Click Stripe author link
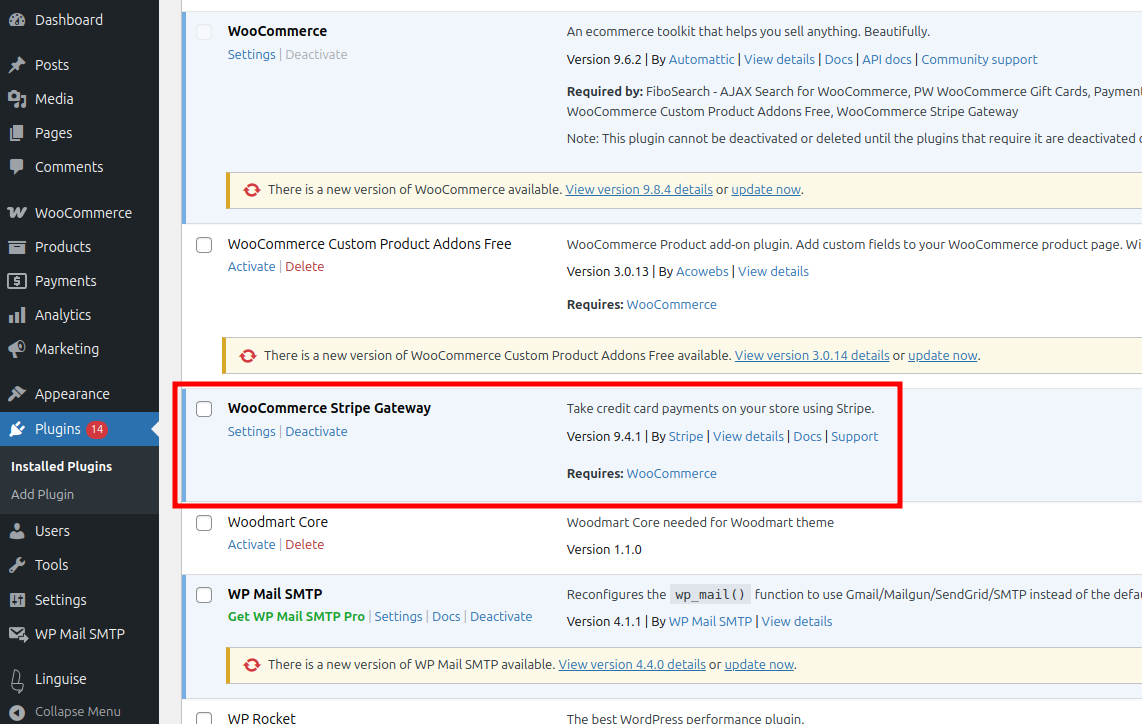The image size is (1142, 724). 686,436
